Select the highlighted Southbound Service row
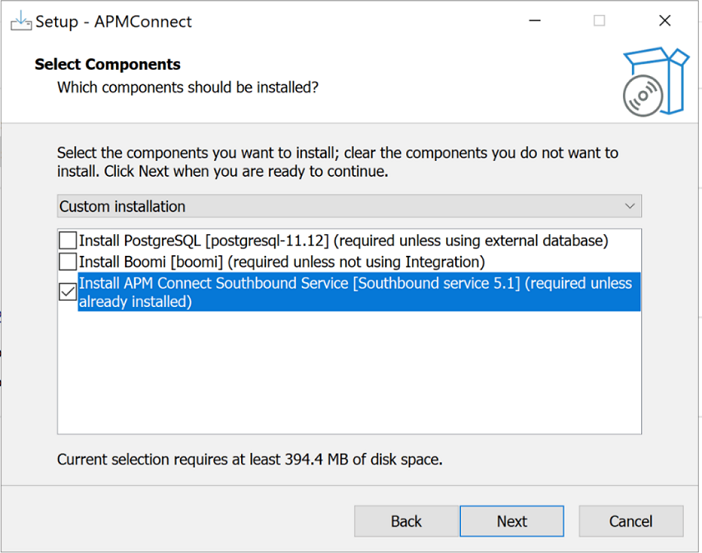 coord(359,292)
